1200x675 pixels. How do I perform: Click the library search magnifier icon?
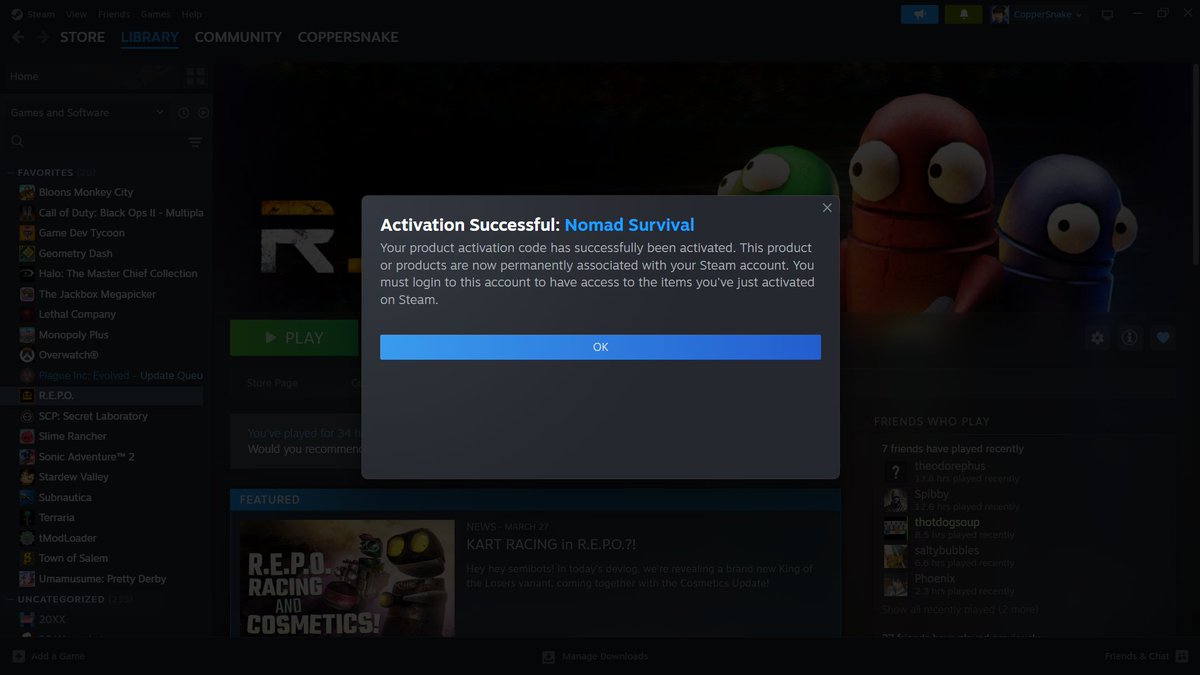pyautogui.click(x=17, y=142)
